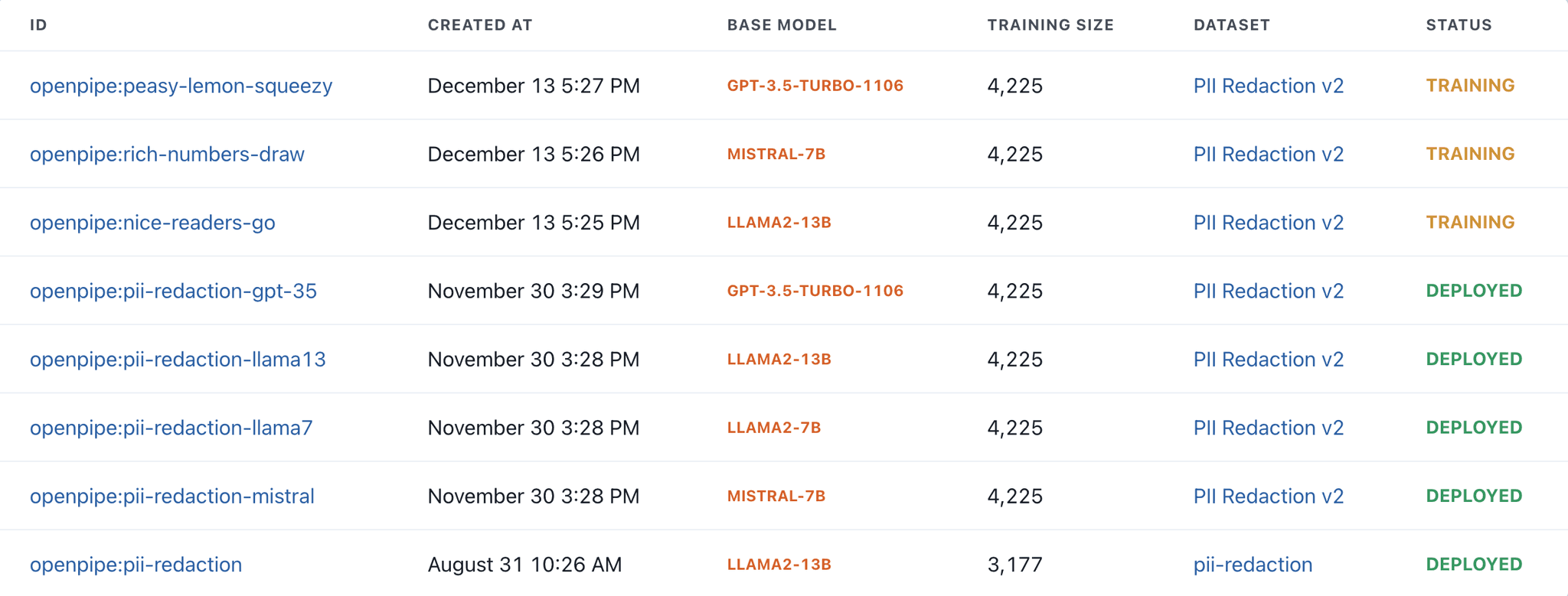The width and height of the screenshot is (1568, 596).
Task: Select the TRAINING status of rich-numbers-draw
Action: 1470,154
